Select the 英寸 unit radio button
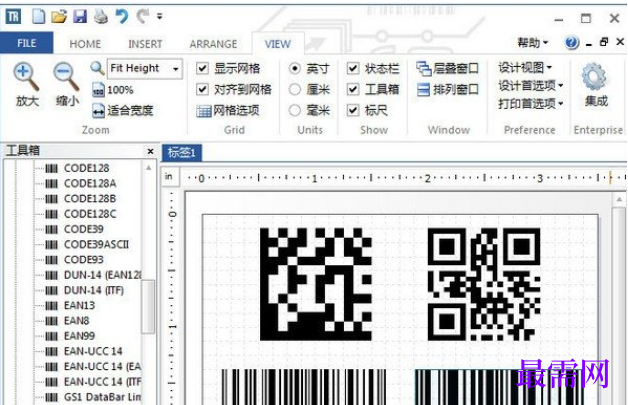This screenshot has width=628, height=405. [295, 69]
